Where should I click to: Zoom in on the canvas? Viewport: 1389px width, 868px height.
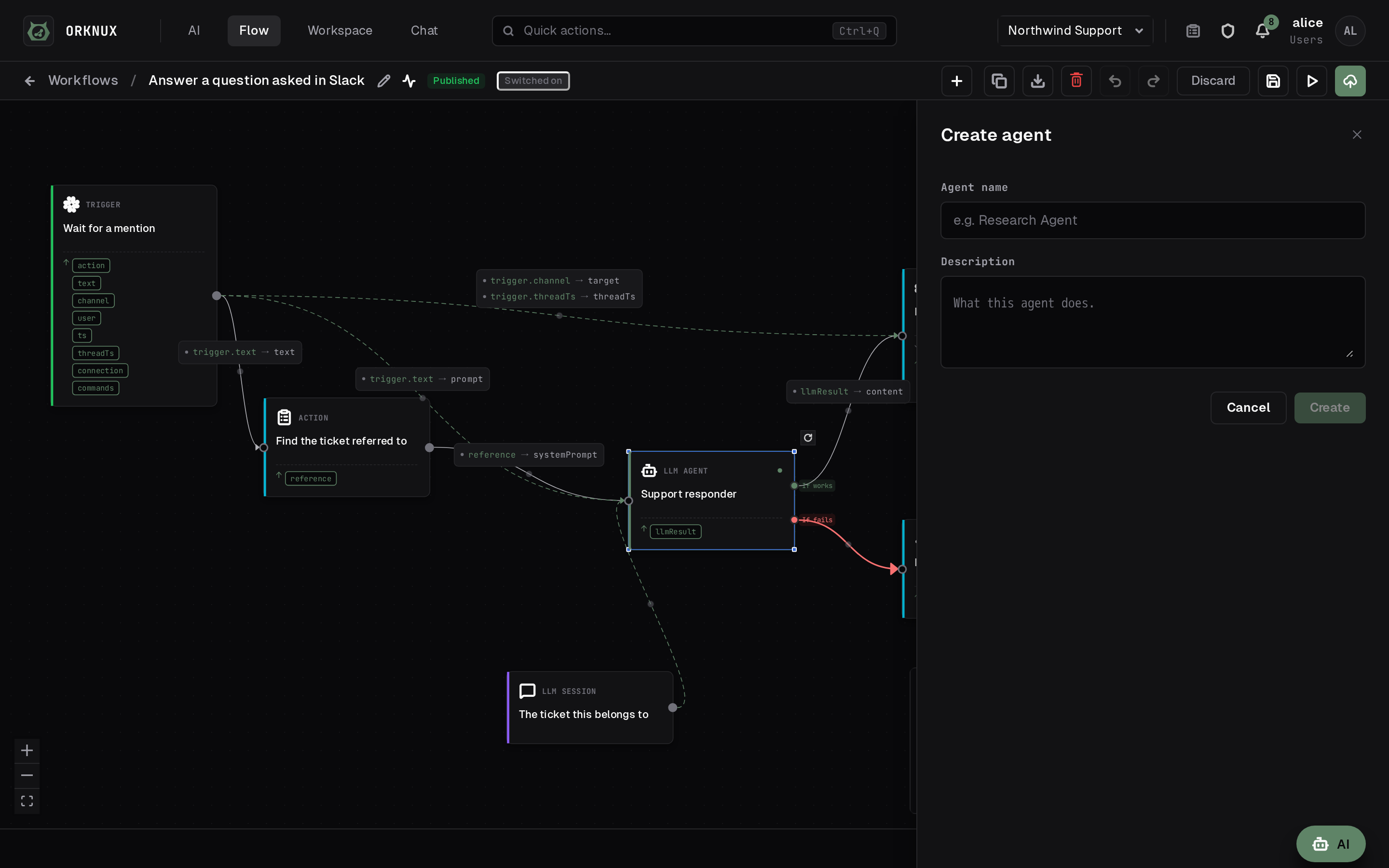27,750
